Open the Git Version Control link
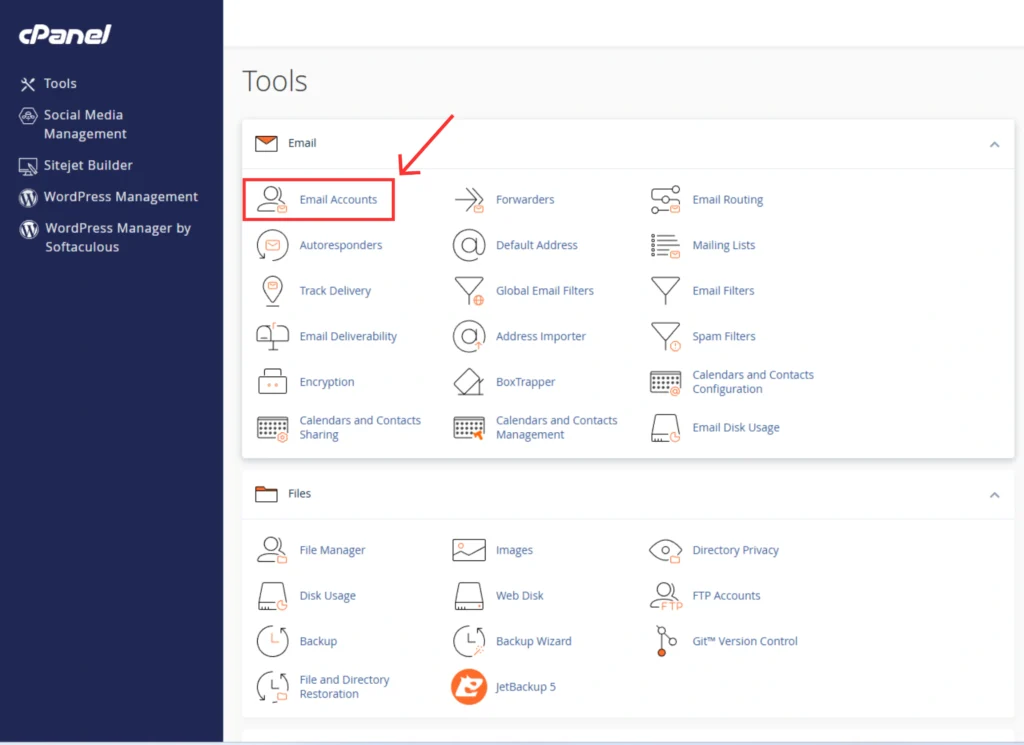The image size is (1024, 745). coord(744,641)
